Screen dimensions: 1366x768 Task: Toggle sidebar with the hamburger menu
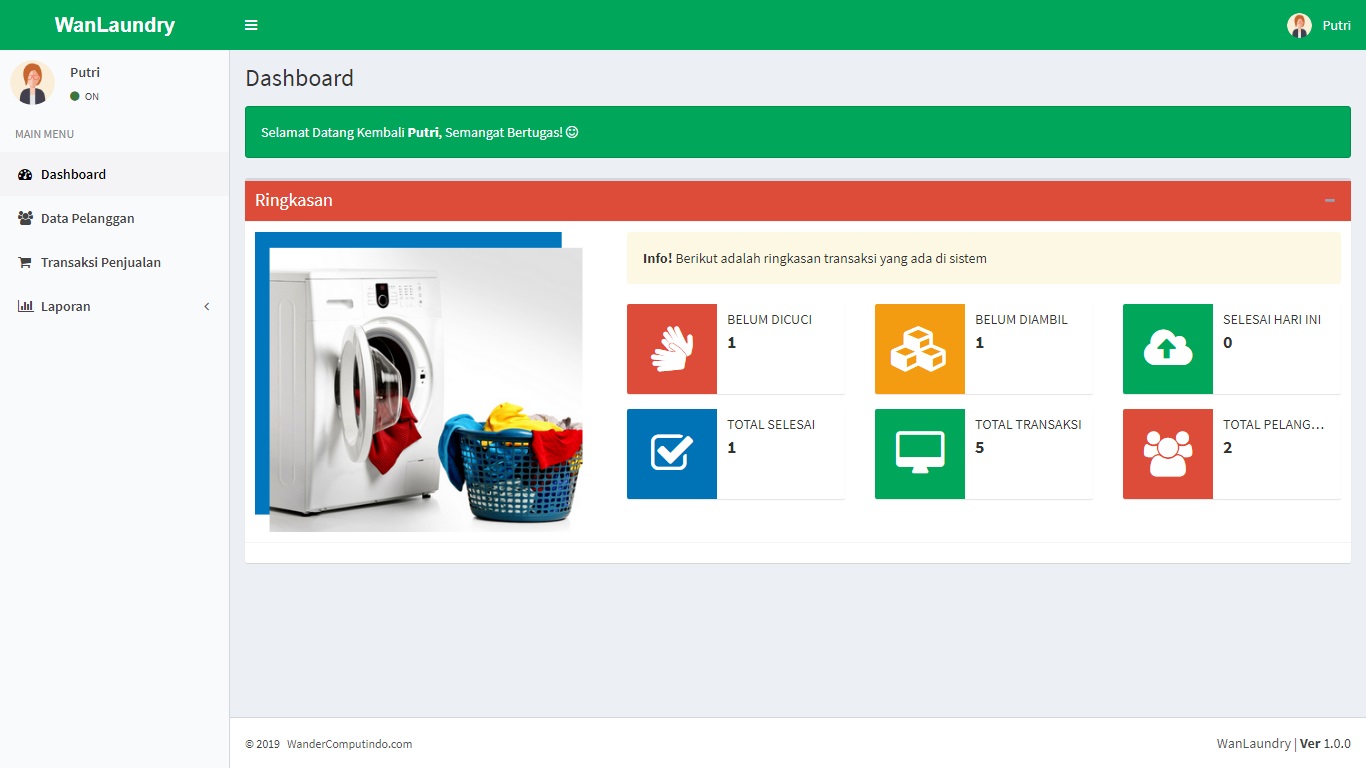[251, 25]
